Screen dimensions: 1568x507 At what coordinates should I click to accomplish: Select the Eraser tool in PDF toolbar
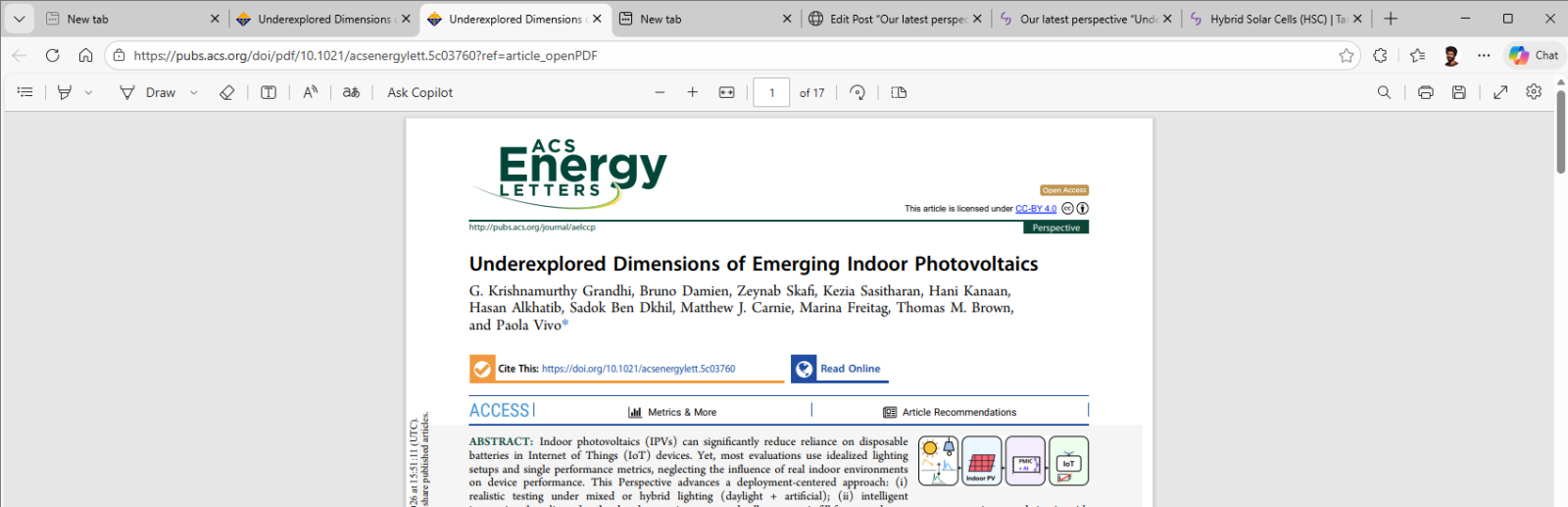tap(226, 92)
